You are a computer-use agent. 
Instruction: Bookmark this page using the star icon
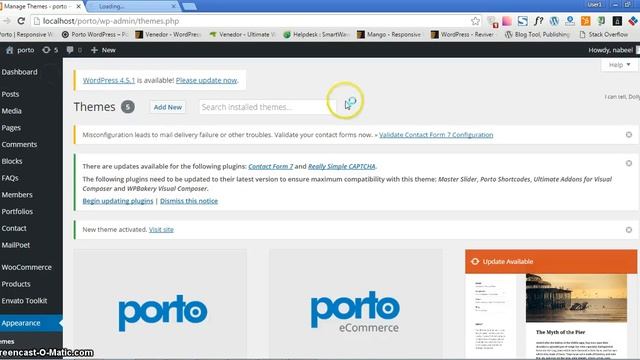[475, 21]
